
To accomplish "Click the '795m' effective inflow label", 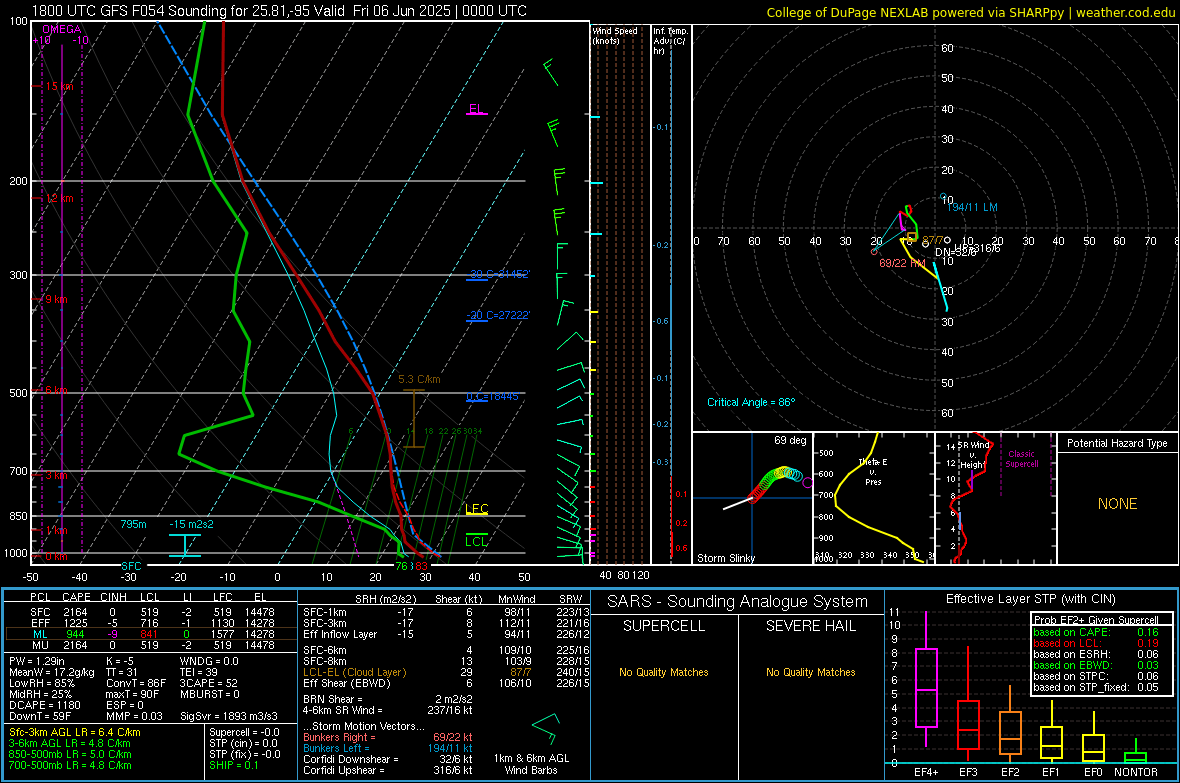I will tap(134, 524).
